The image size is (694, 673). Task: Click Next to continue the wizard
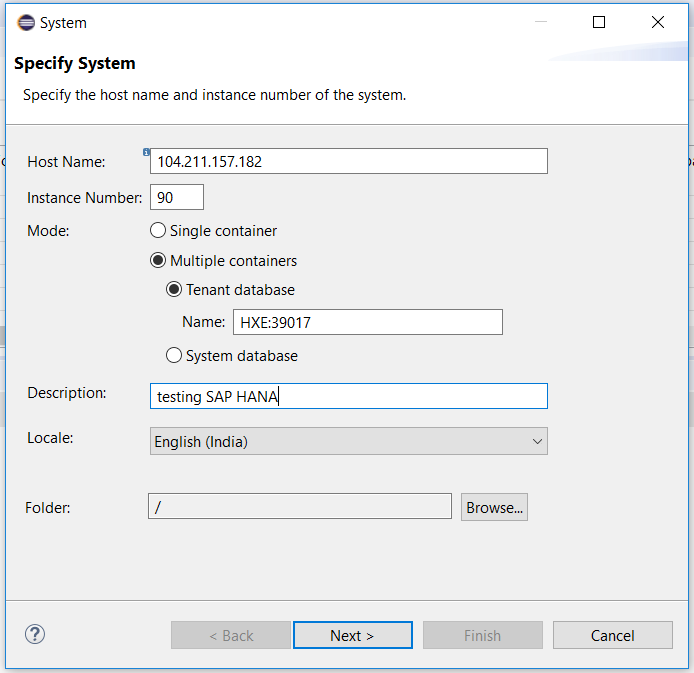pyautogui.click(x=352, y=635)
